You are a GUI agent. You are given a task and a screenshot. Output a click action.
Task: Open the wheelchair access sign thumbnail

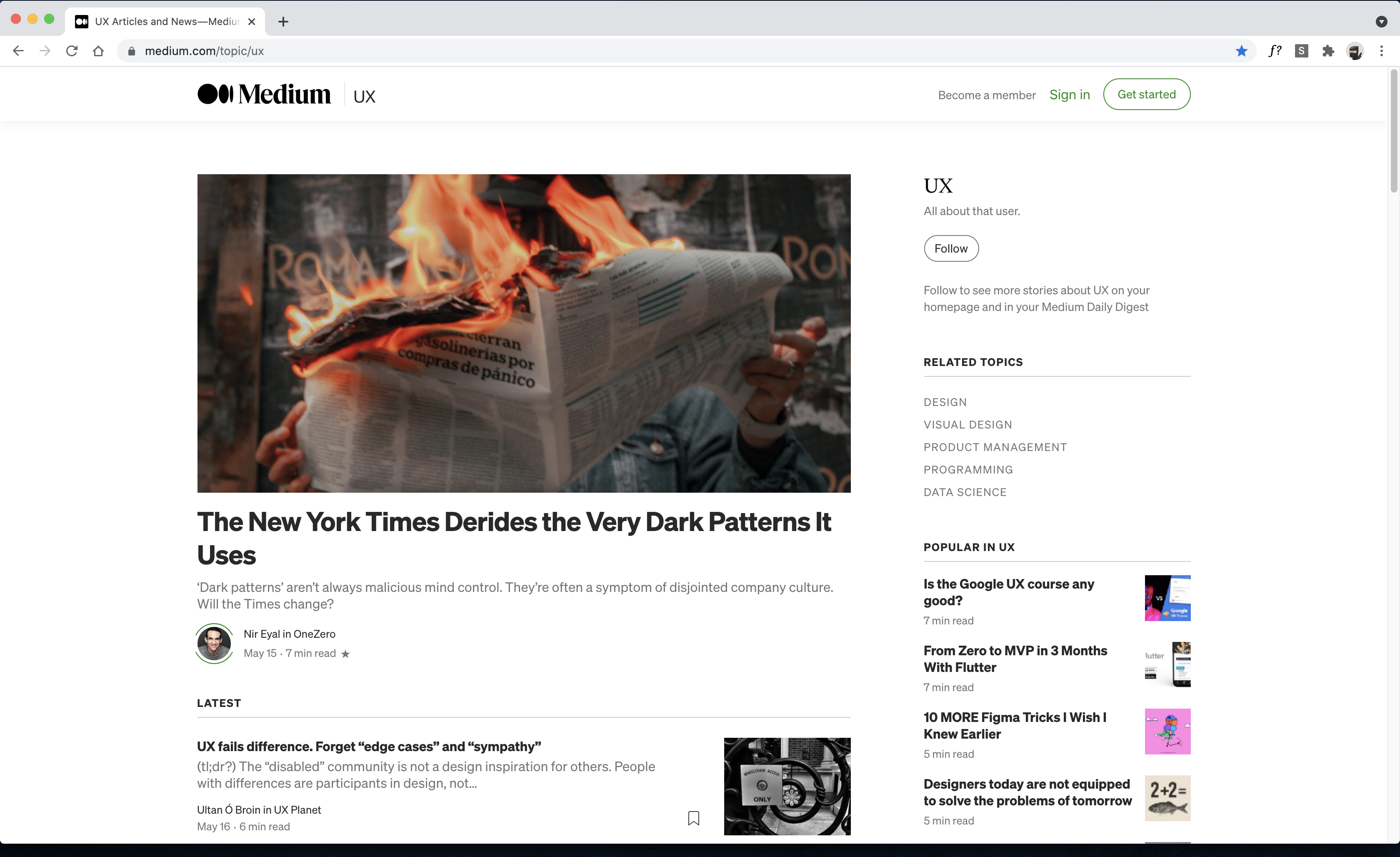[x=787, y=787]
